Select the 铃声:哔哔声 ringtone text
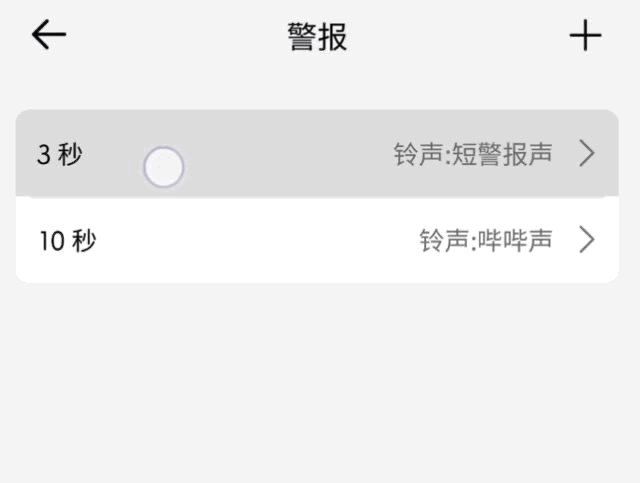Viewport: 640px width, 483px height. click(x=486, y=240)
